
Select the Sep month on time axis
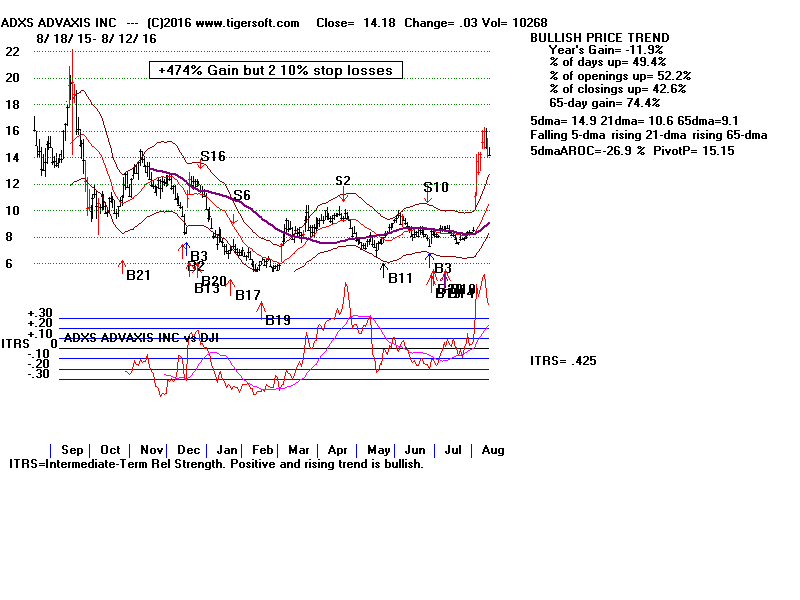70,450
